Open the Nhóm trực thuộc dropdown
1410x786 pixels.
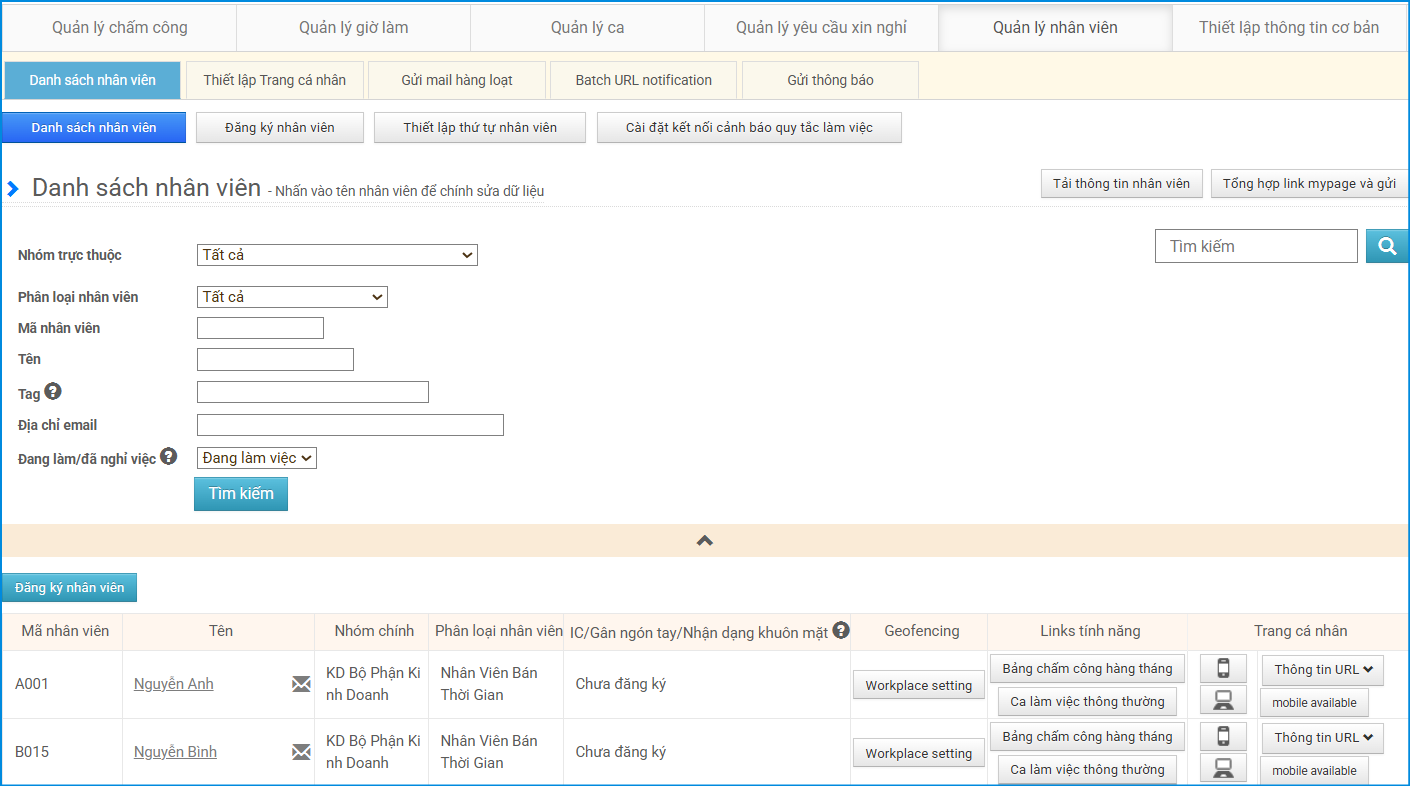point(337,255)
